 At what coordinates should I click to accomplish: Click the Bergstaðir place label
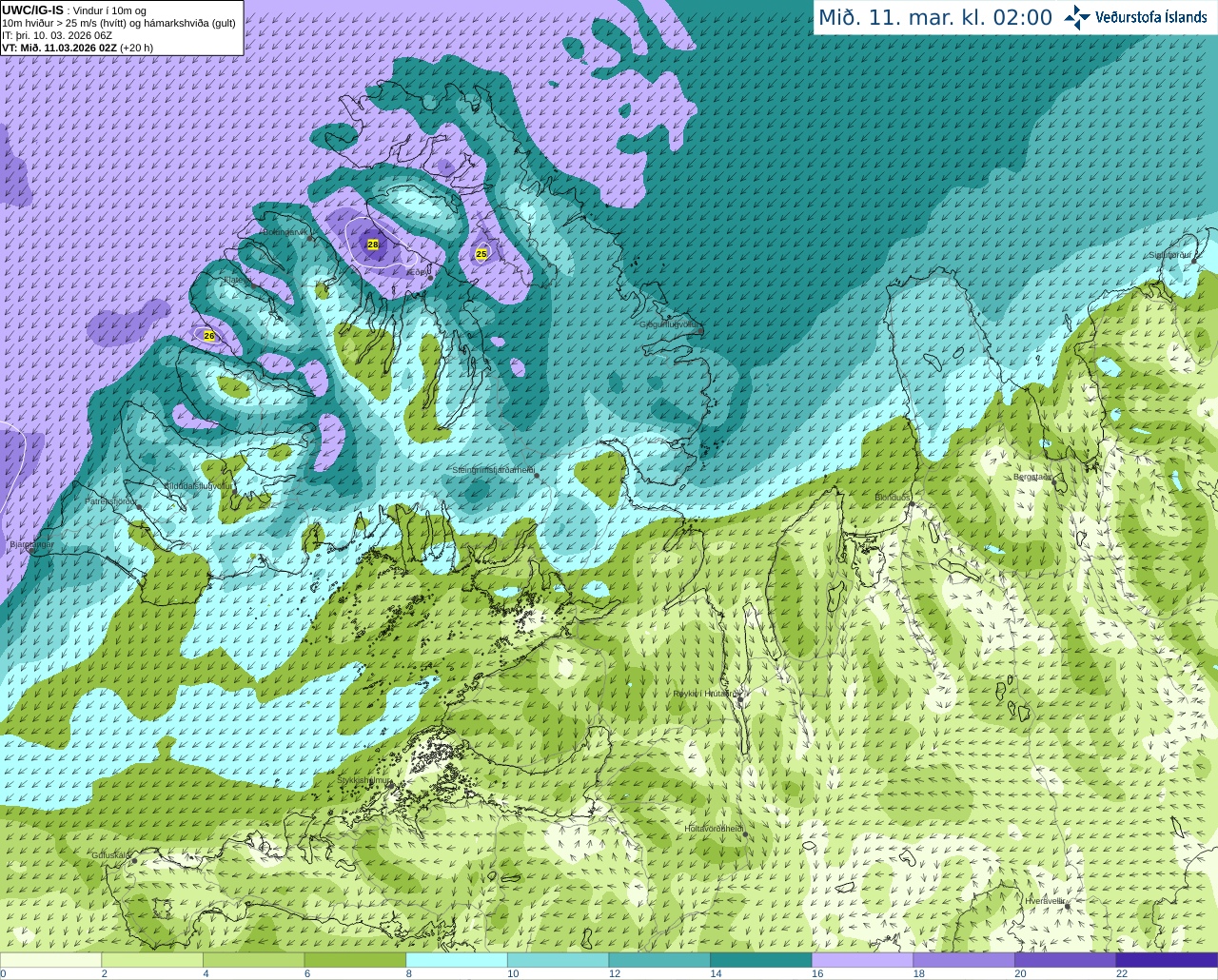[1032, 477]
